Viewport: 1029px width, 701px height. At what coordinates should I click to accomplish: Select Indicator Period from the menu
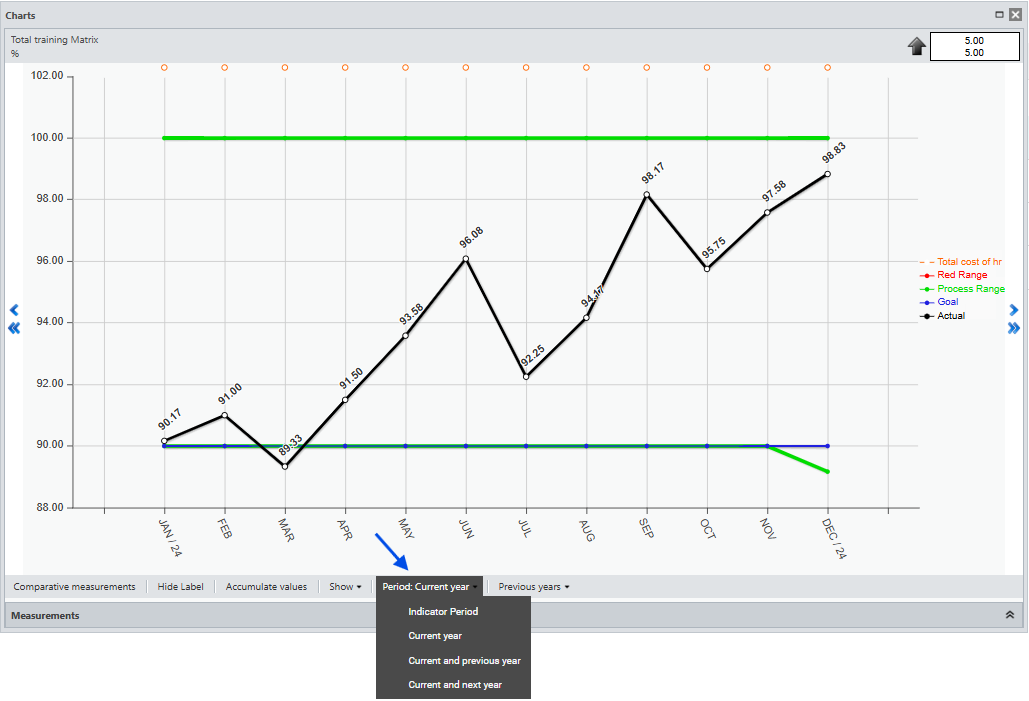click(x=443, y=611)
